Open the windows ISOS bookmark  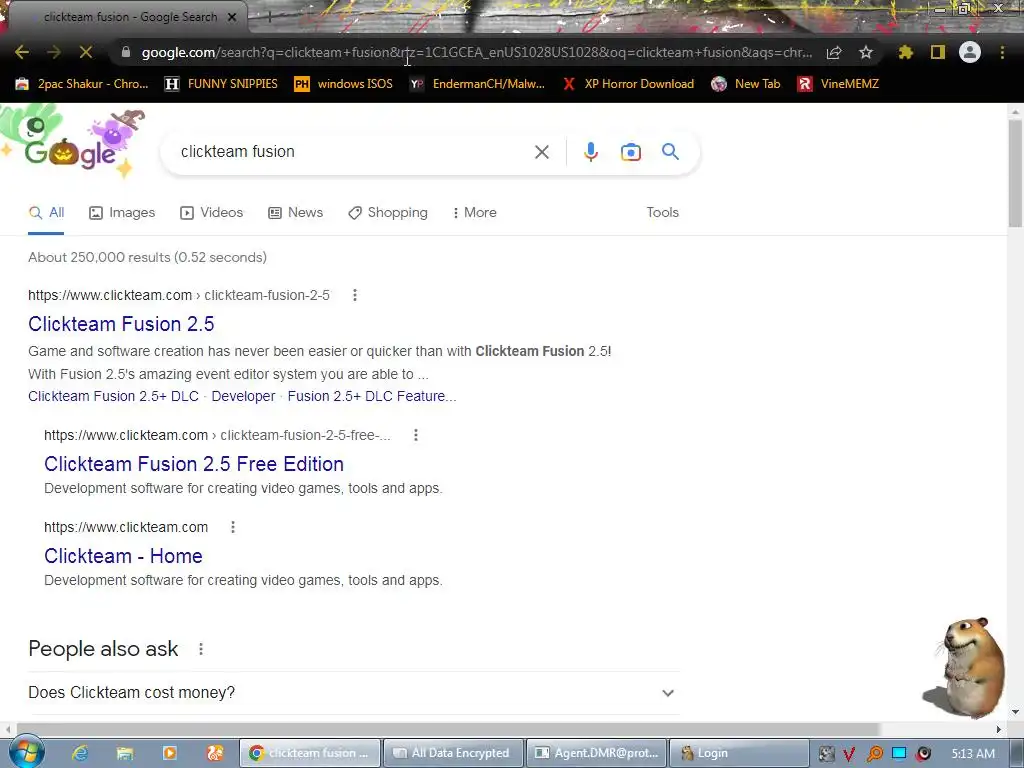pyautogui.click(x=344, y=84)
